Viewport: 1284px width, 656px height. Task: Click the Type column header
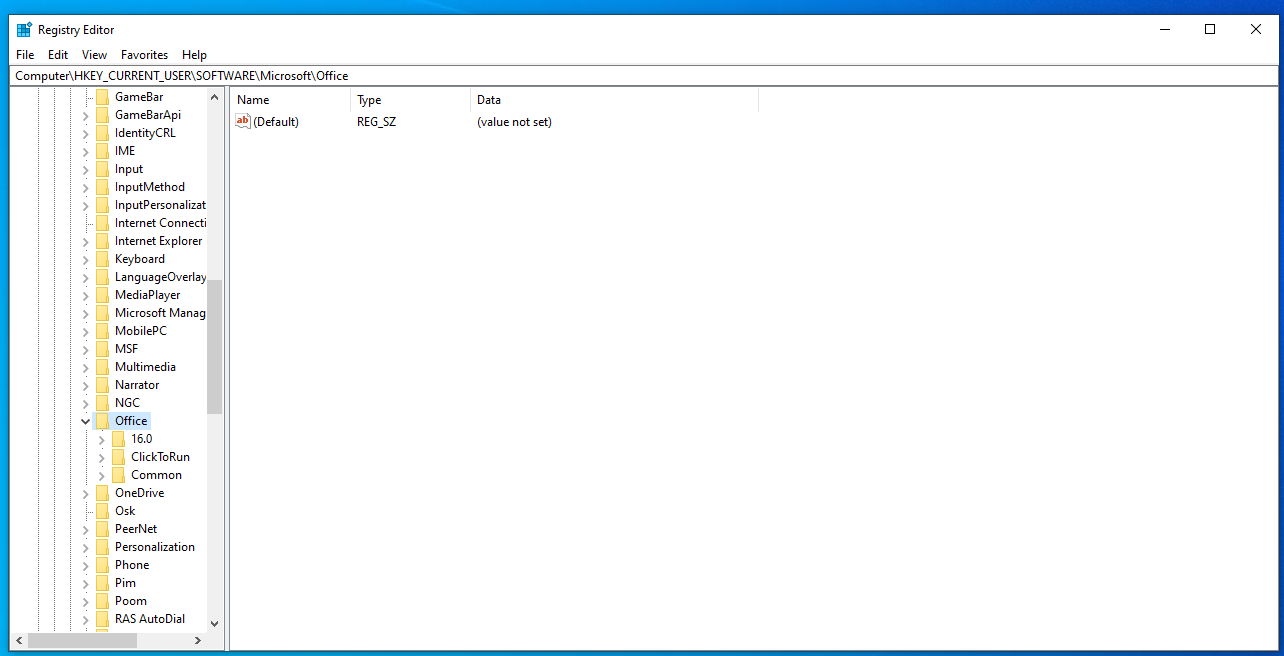pyautogui.click(x=411, y=100)
